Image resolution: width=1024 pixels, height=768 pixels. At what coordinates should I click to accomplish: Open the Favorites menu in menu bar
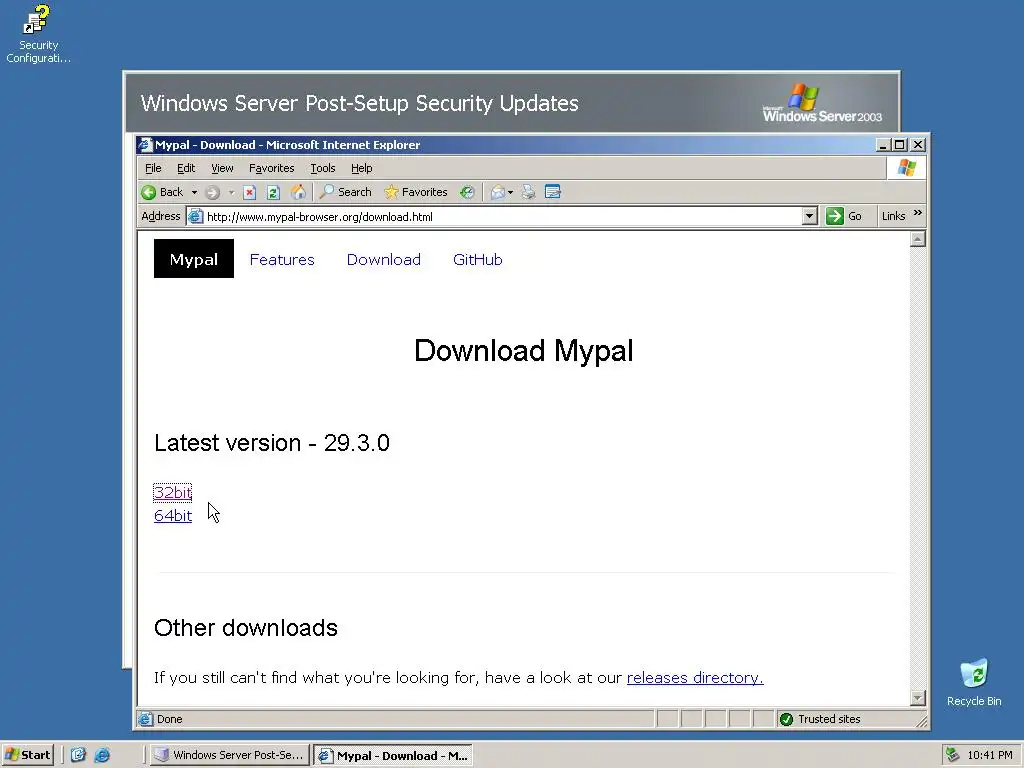(x=272, y=168)
